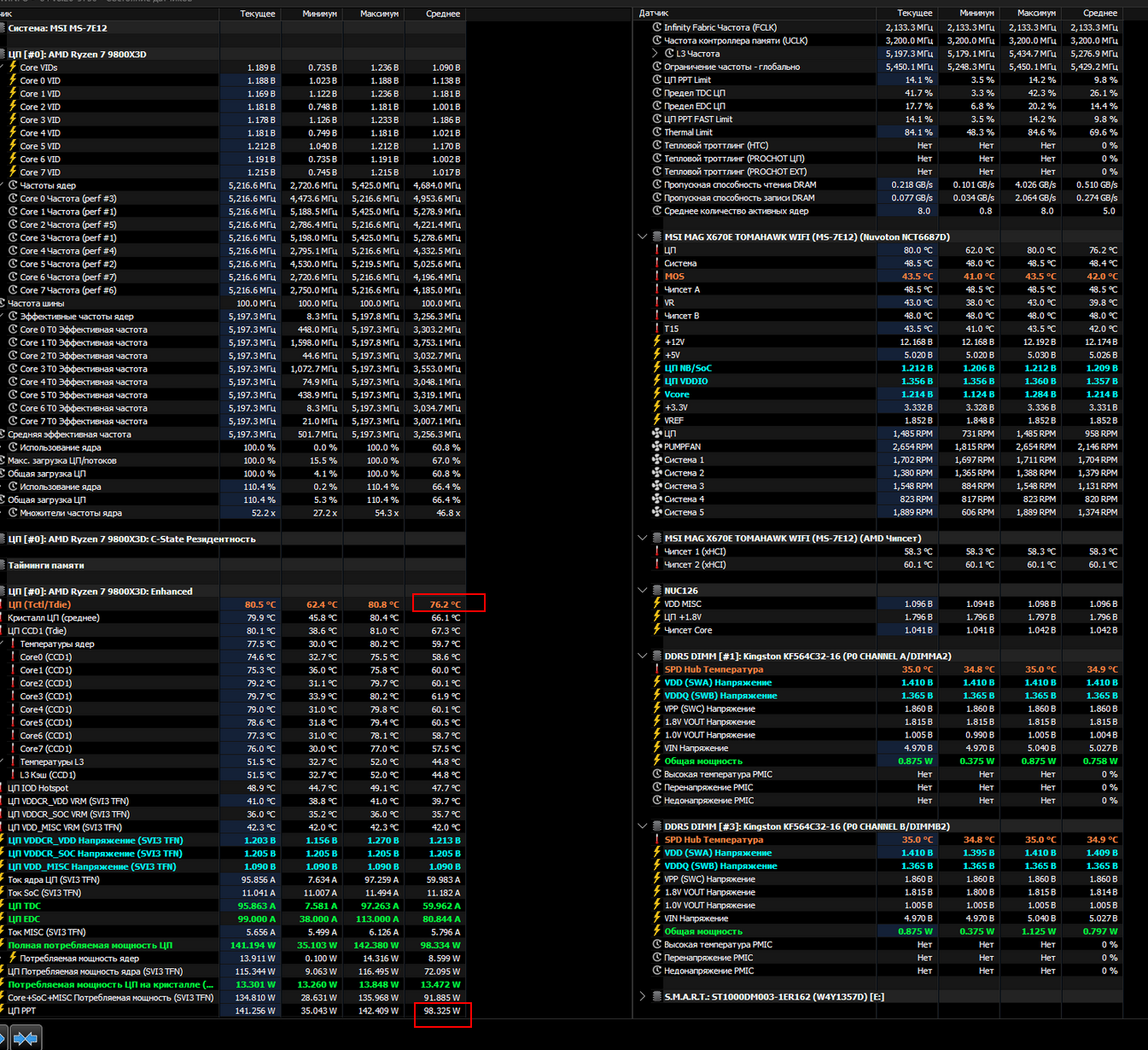Image resolution: width=1148 pixels, height=1050 pixels.
Task: Collapse the MSI MAG X670E (AMD Чипсет) group
Action: (x=643, y=539)
